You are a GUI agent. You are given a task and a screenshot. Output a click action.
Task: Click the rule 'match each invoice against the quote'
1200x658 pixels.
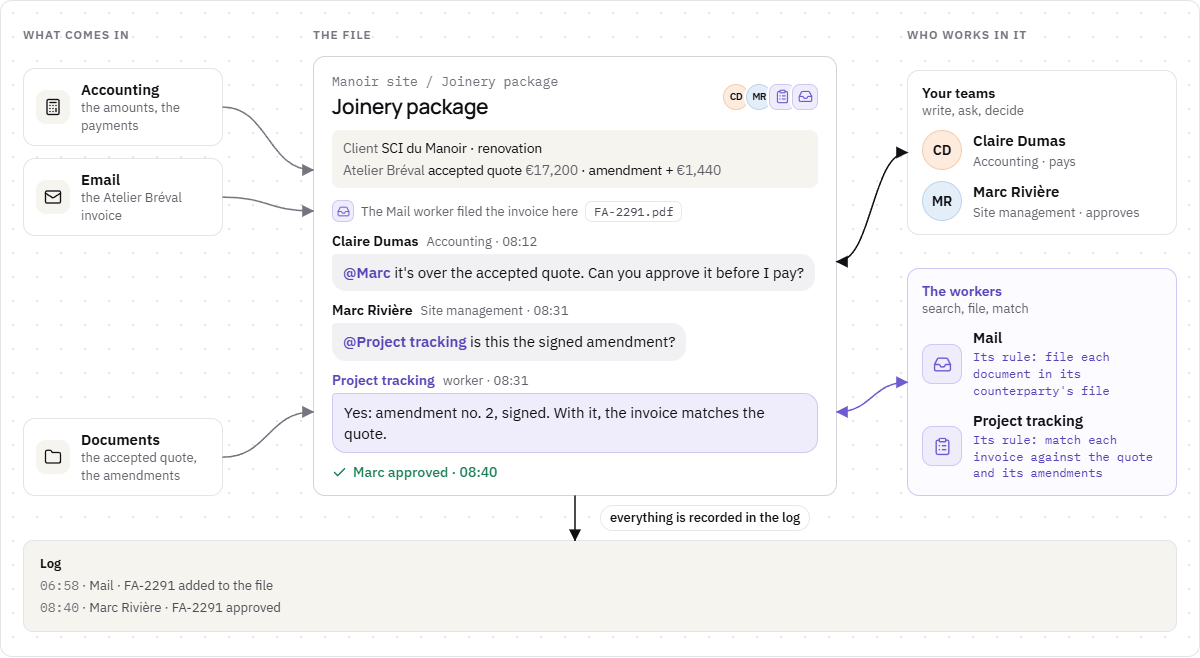pos(1062,456)
